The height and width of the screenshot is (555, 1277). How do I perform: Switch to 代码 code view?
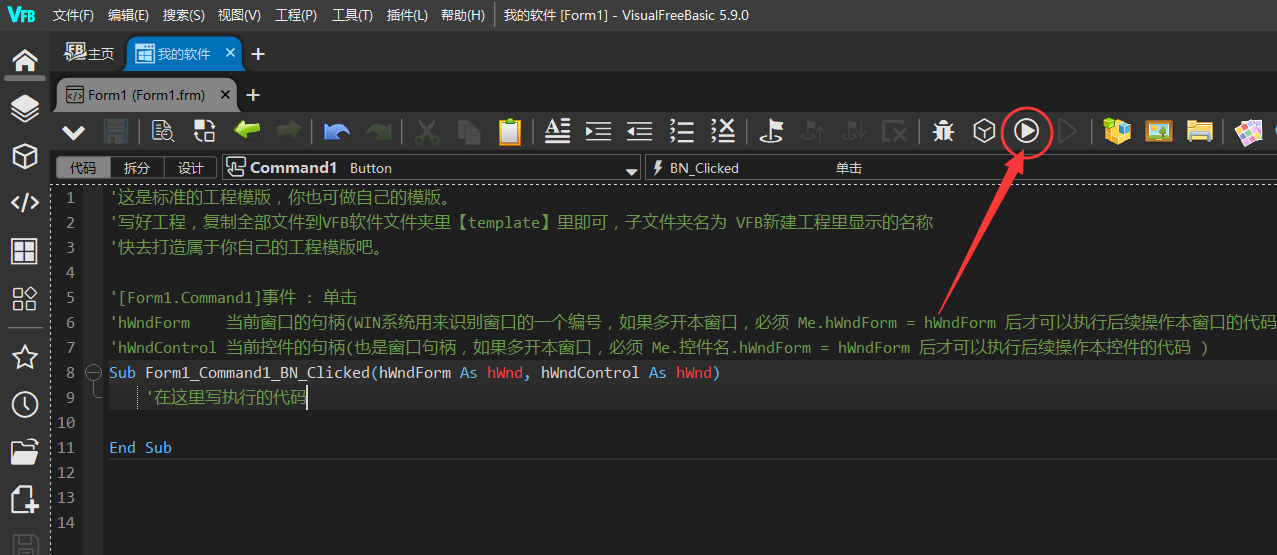point(83,168)
